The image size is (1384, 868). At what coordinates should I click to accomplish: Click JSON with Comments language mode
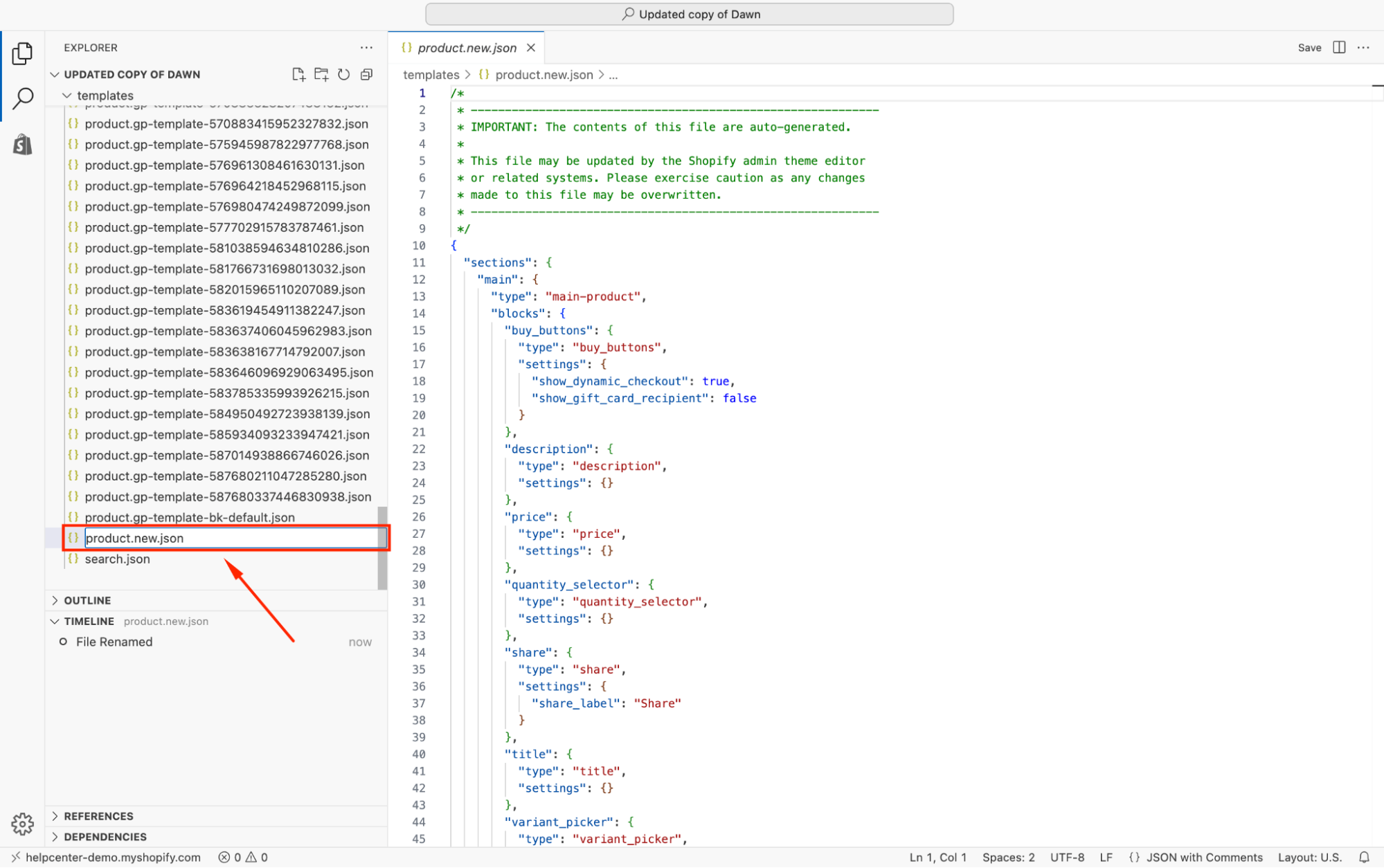pyautogui.click(x=1204, y=857)
